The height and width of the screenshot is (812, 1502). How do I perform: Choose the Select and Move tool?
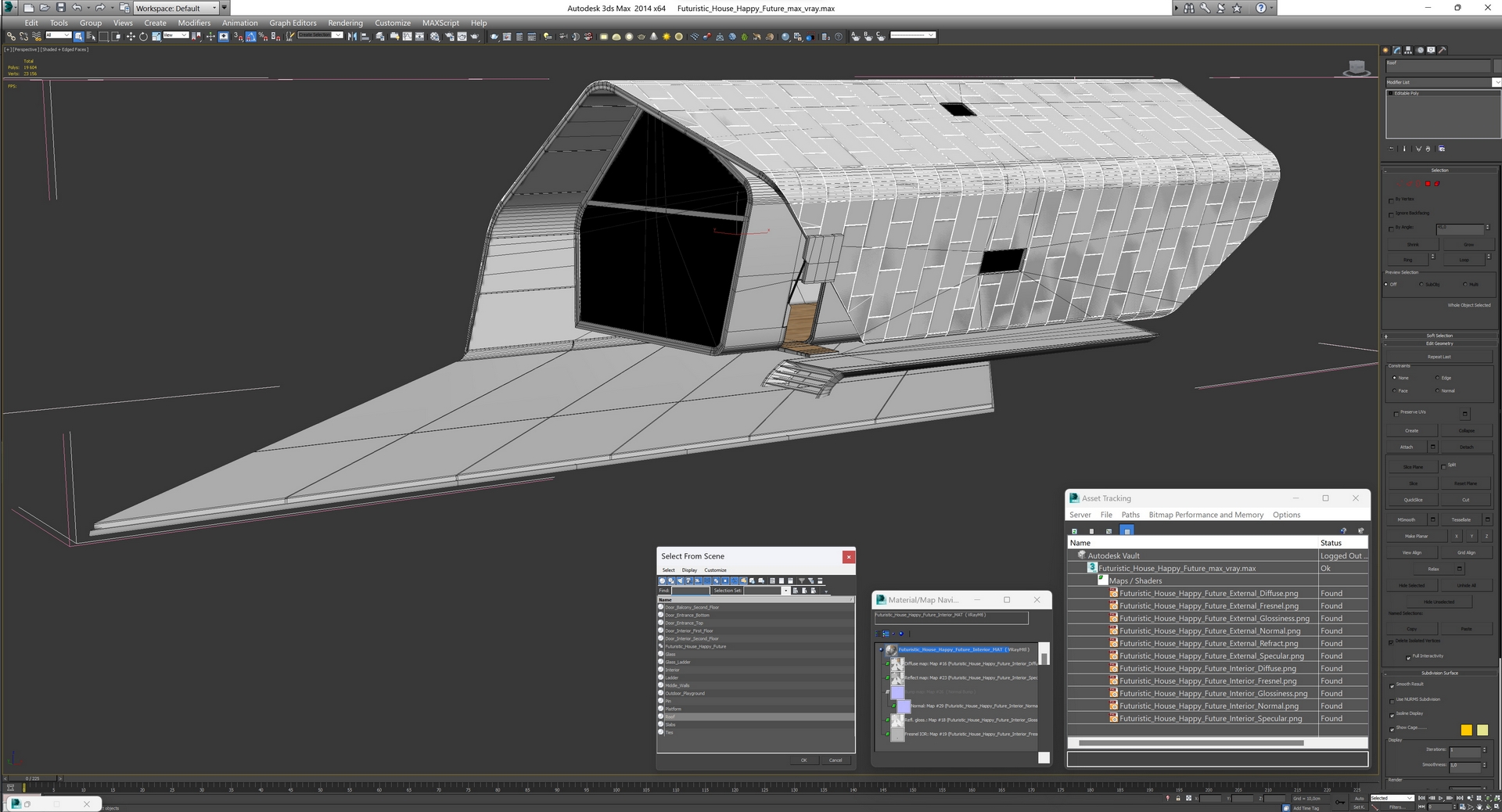click(131, 36)
